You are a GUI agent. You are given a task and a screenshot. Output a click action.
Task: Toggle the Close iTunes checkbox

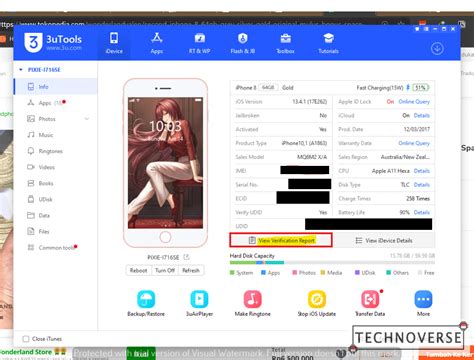26,339
